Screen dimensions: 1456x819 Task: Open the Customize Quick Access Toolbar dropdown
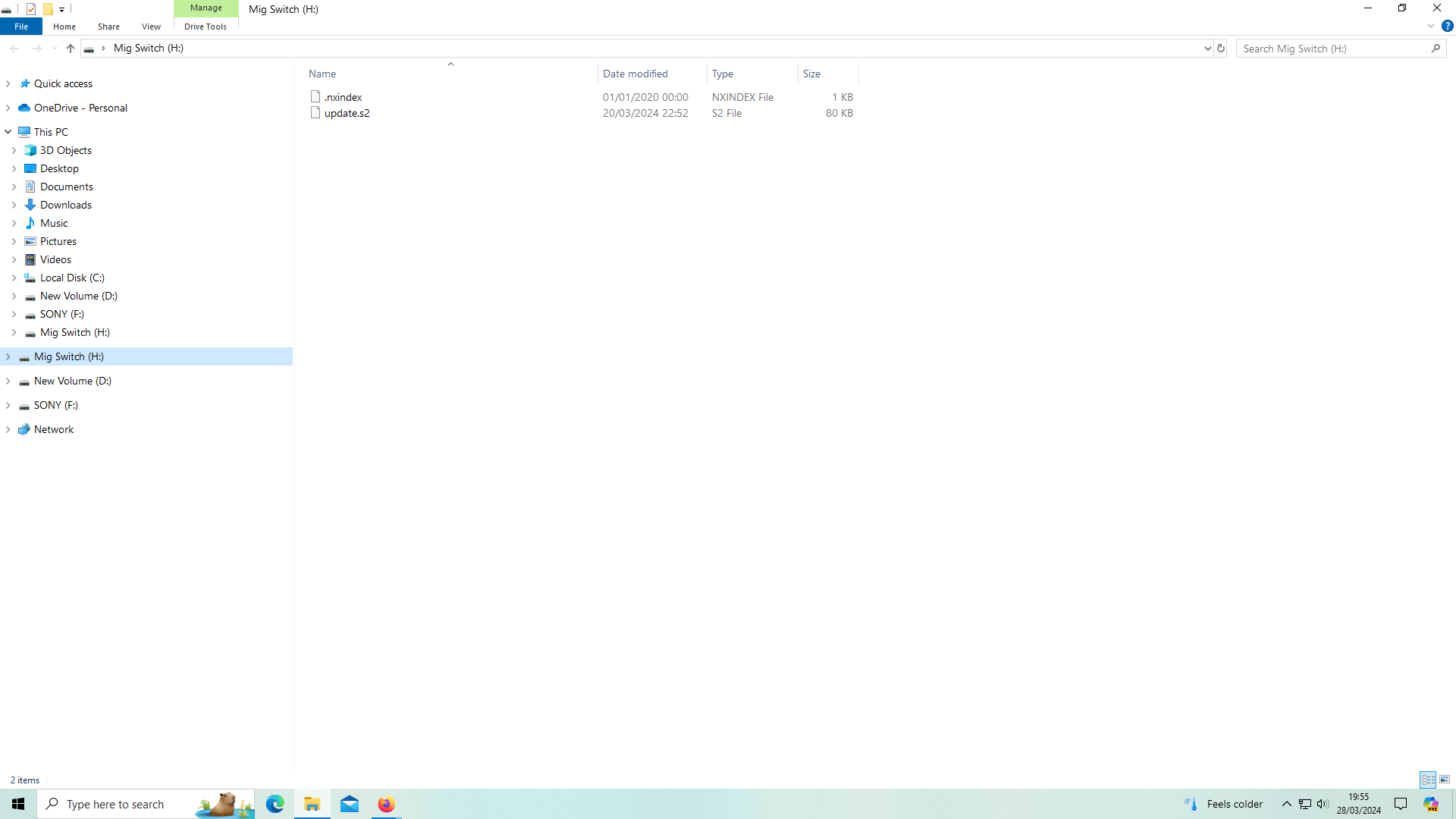(62, 9)
